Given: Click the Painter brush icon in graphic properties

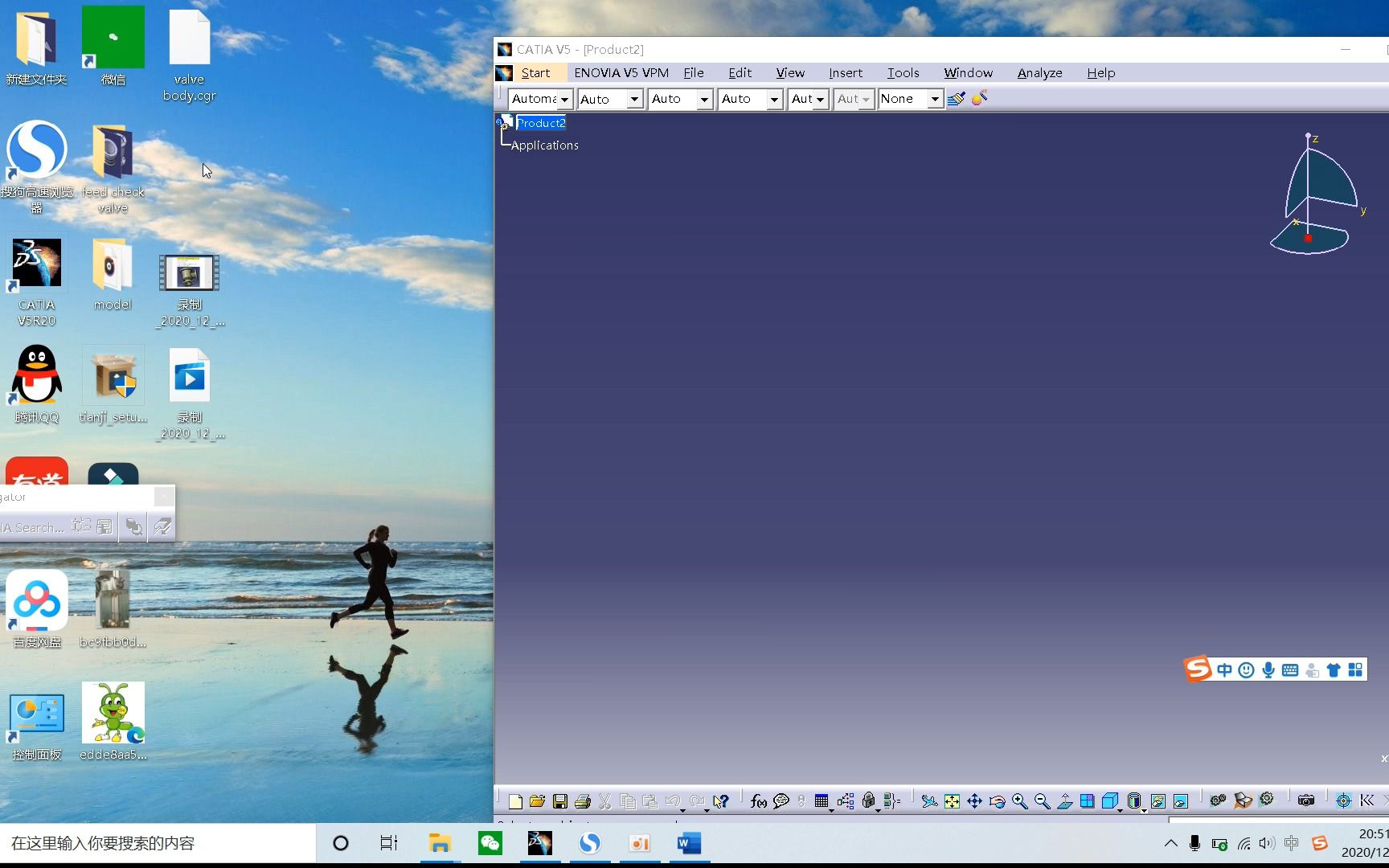Looking at the screenshot, I should pyautogui.click(x=956, y=99).
